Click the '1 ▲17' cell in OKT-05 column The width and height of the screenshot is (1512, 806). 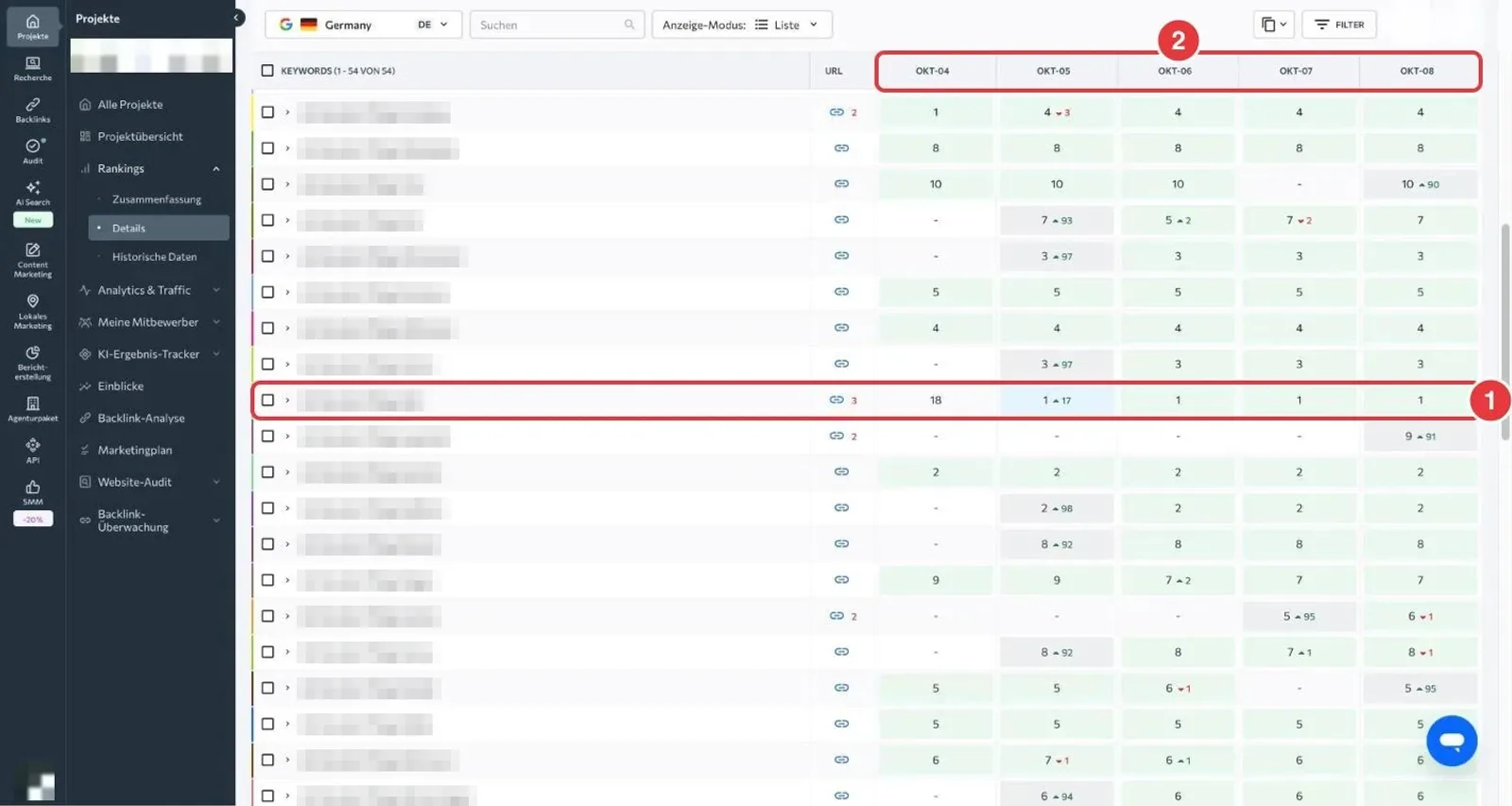1057,400
